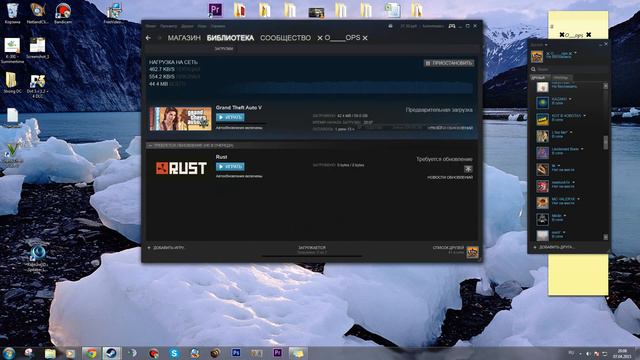Screen dimensions: 640x360
Task: Open Recycle Bin desktop icon
Action: tap(12, 13)
